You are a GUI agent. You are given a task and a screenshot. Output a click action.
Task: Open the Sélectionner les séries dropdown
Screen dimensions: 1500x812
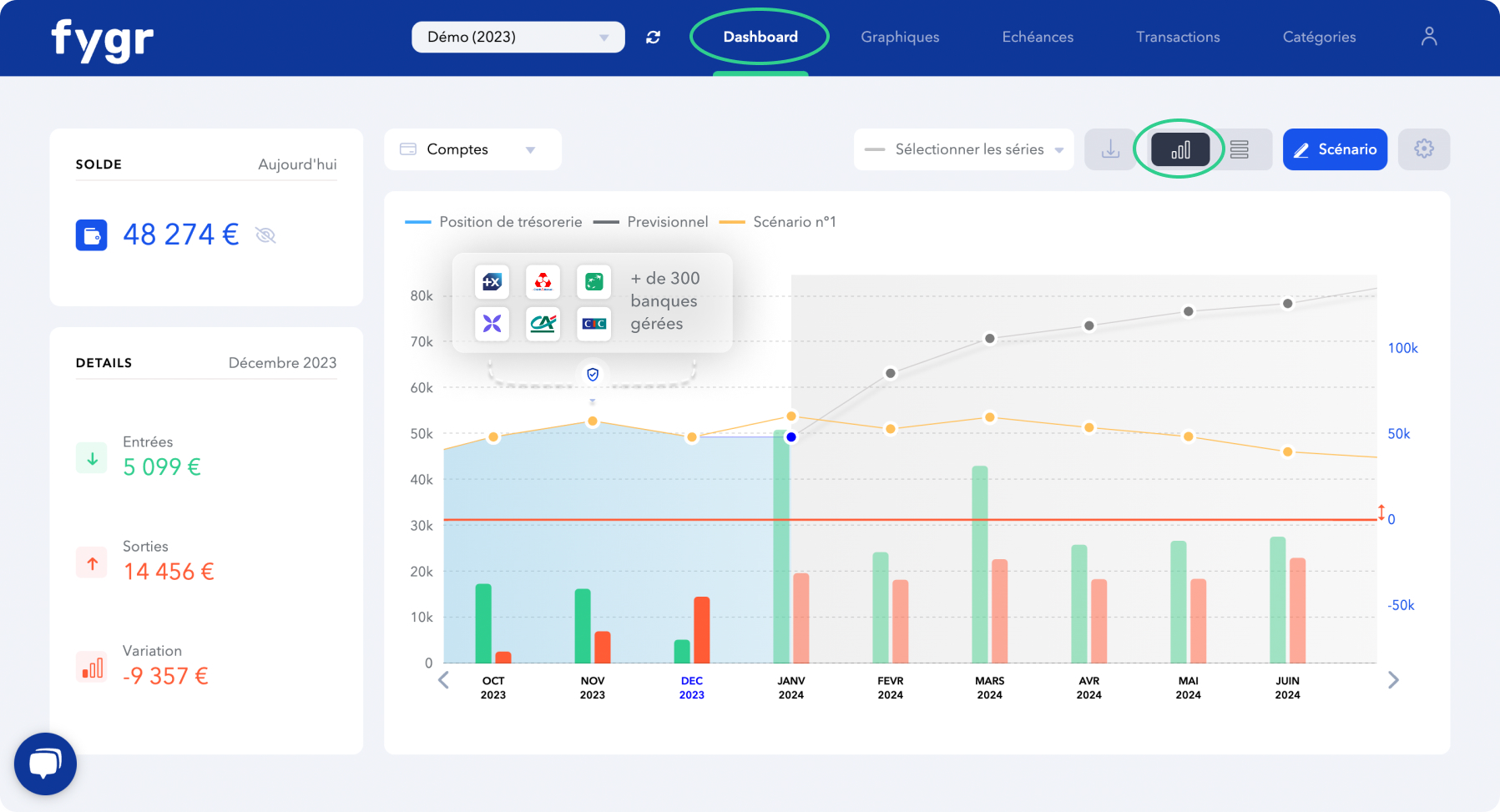pos(963,149)
